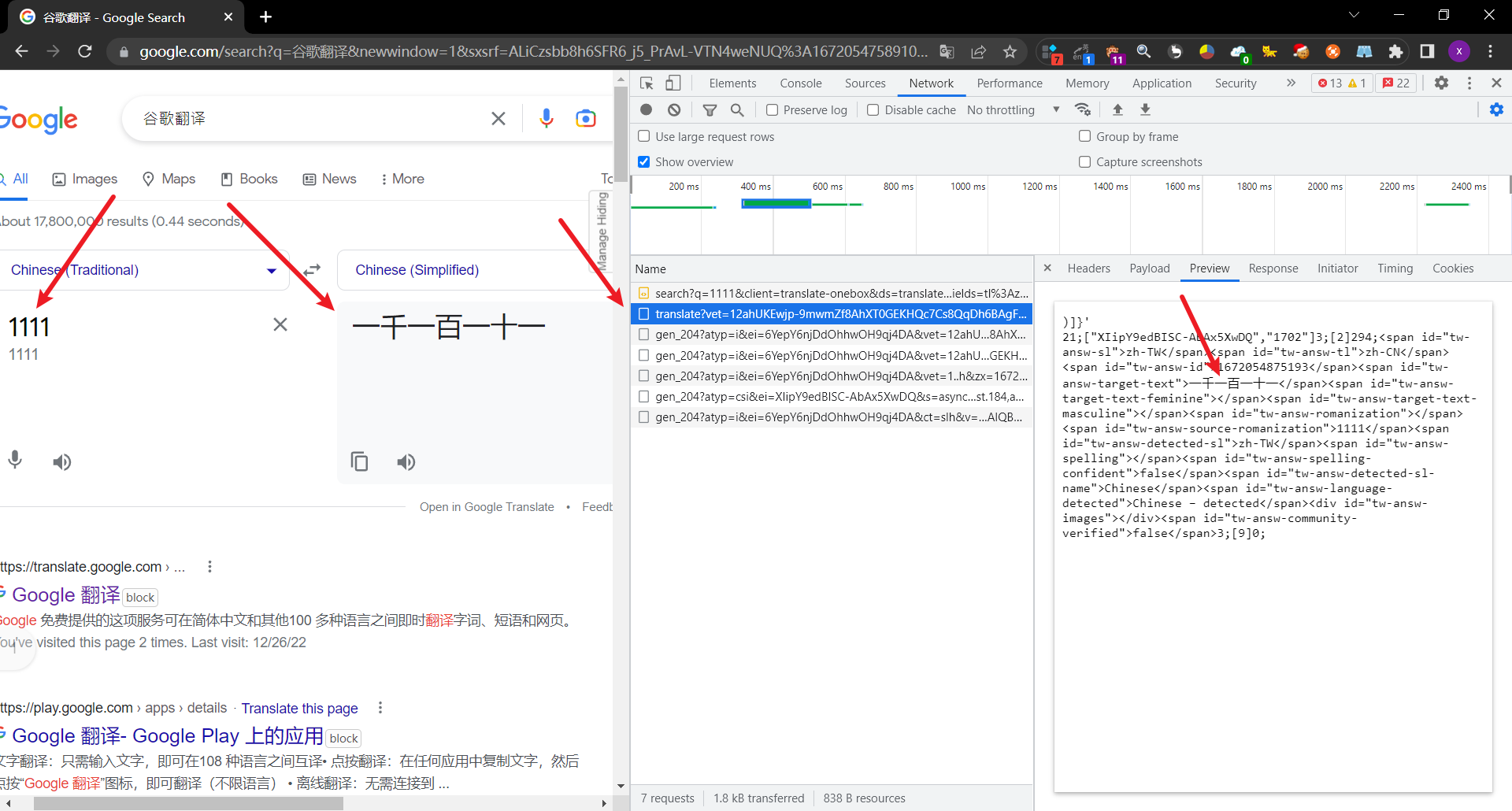The height and width of the screenshot is (811, 1512).
Task: Show more DevTools tabs chevron
Action: click(1291, 83)
